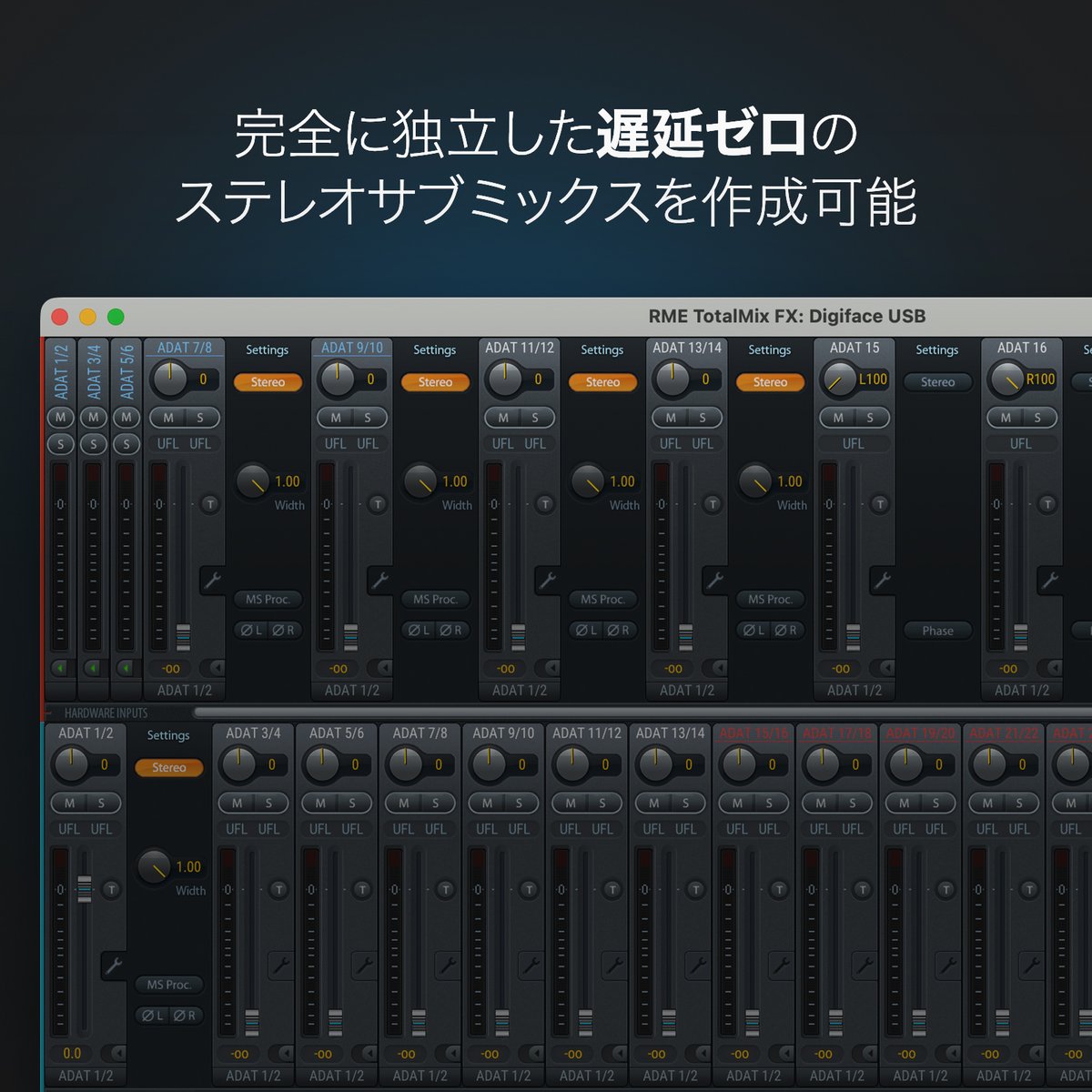1092x1092 pixels.
Task: Click the R100 pan value on ADAT 16
Action: pos(1040,379)
